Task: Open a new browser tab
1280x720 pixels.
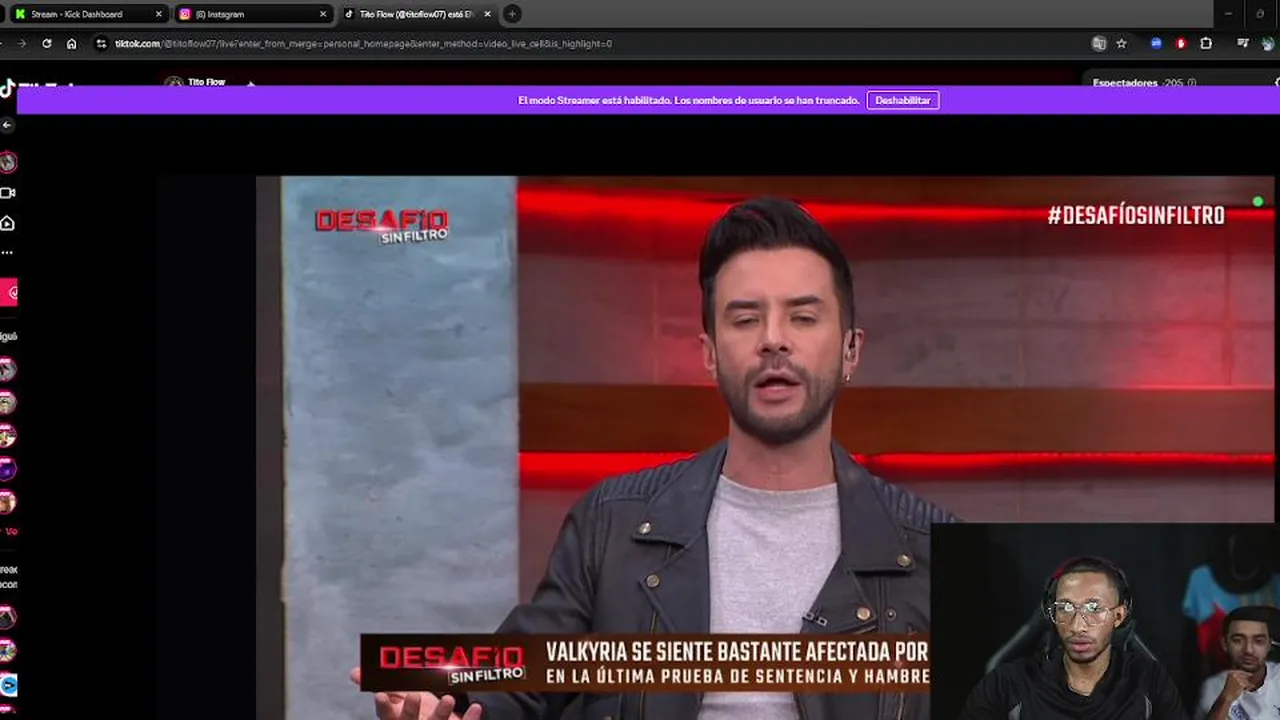Action: pos(512,14)
